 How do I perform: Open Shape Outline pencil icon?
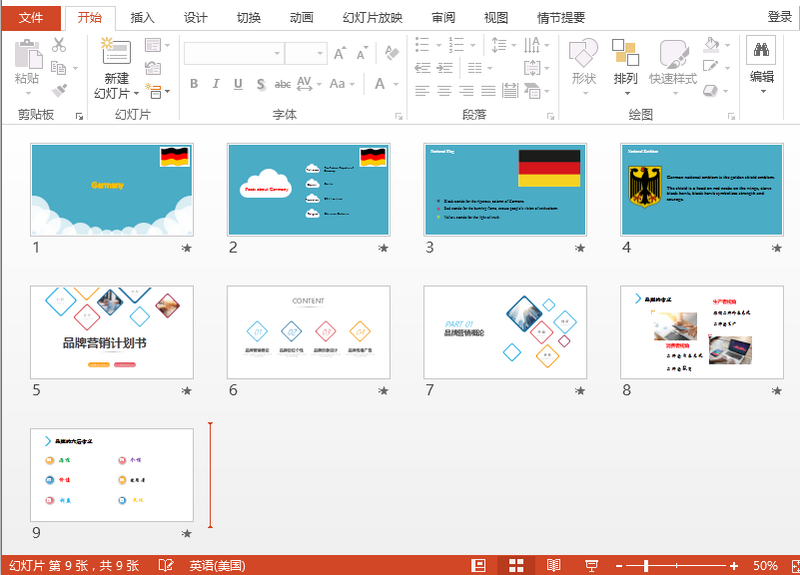pos(711,66)
